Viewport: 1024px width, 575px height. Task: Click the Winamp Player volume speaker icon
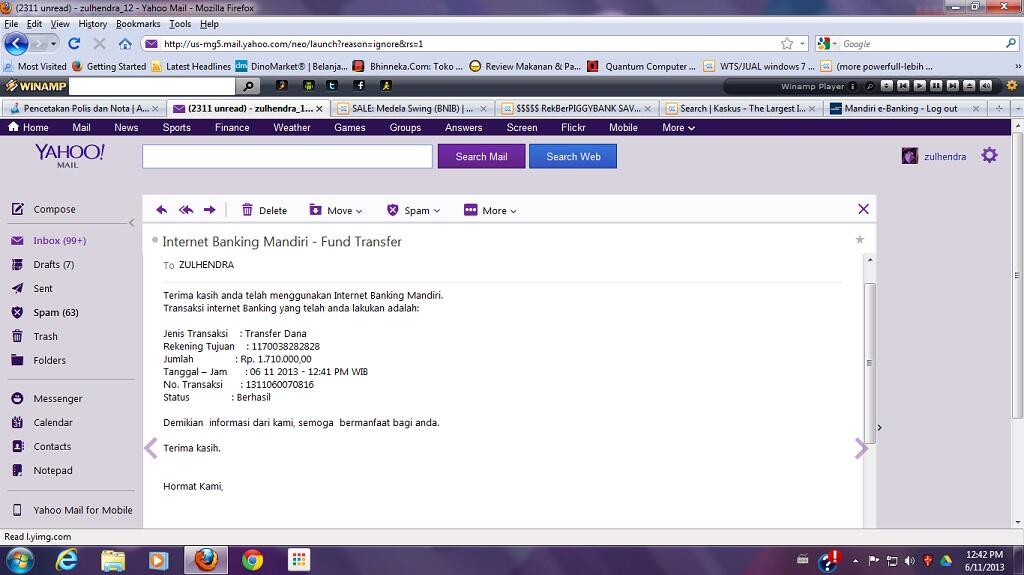(986, 86)
